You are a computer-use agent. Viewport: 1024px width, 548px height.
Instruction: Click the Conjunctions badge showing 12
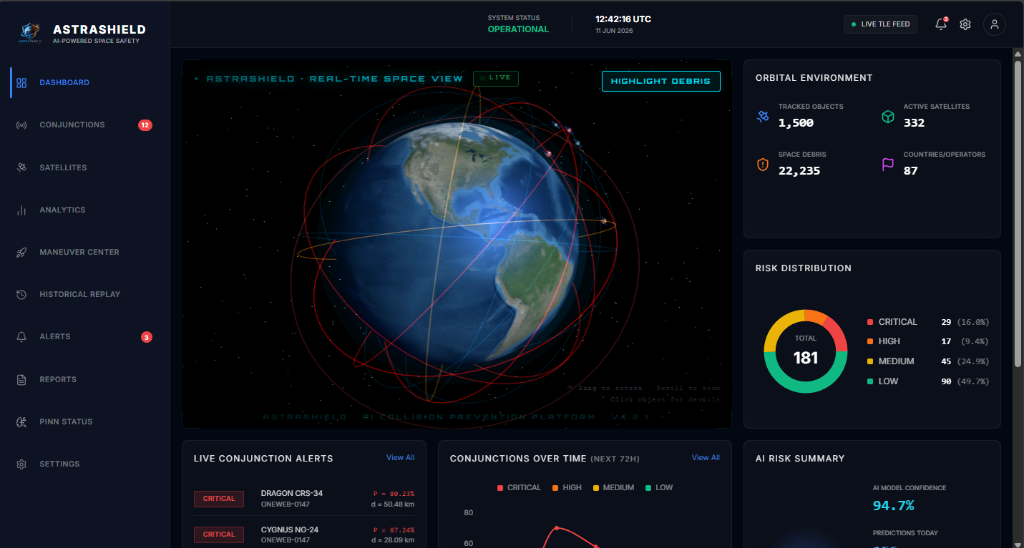(145, 125)
